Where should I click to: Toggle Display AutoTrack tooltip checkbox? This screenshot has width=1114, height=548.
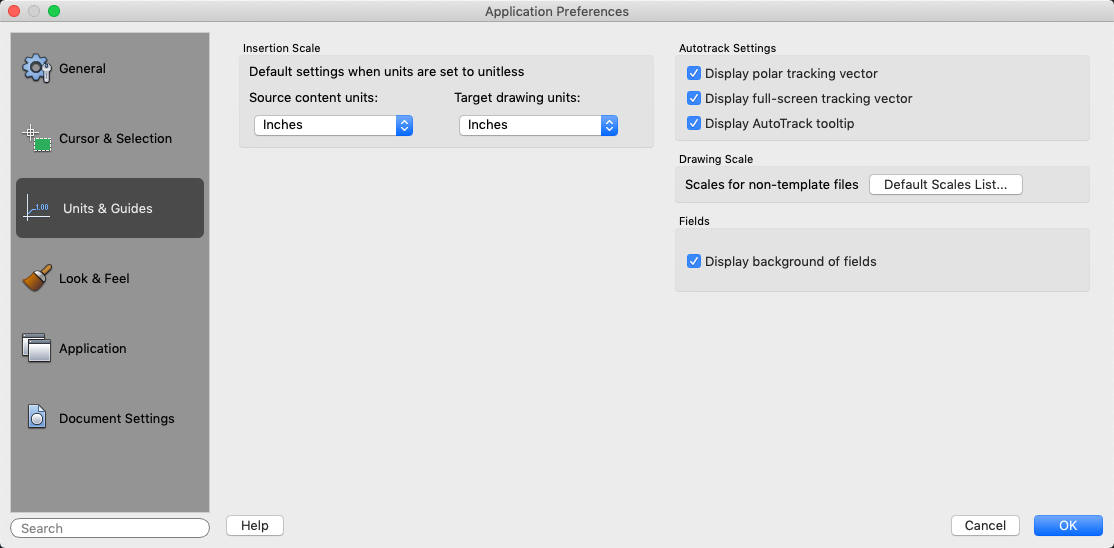(694, 124)
